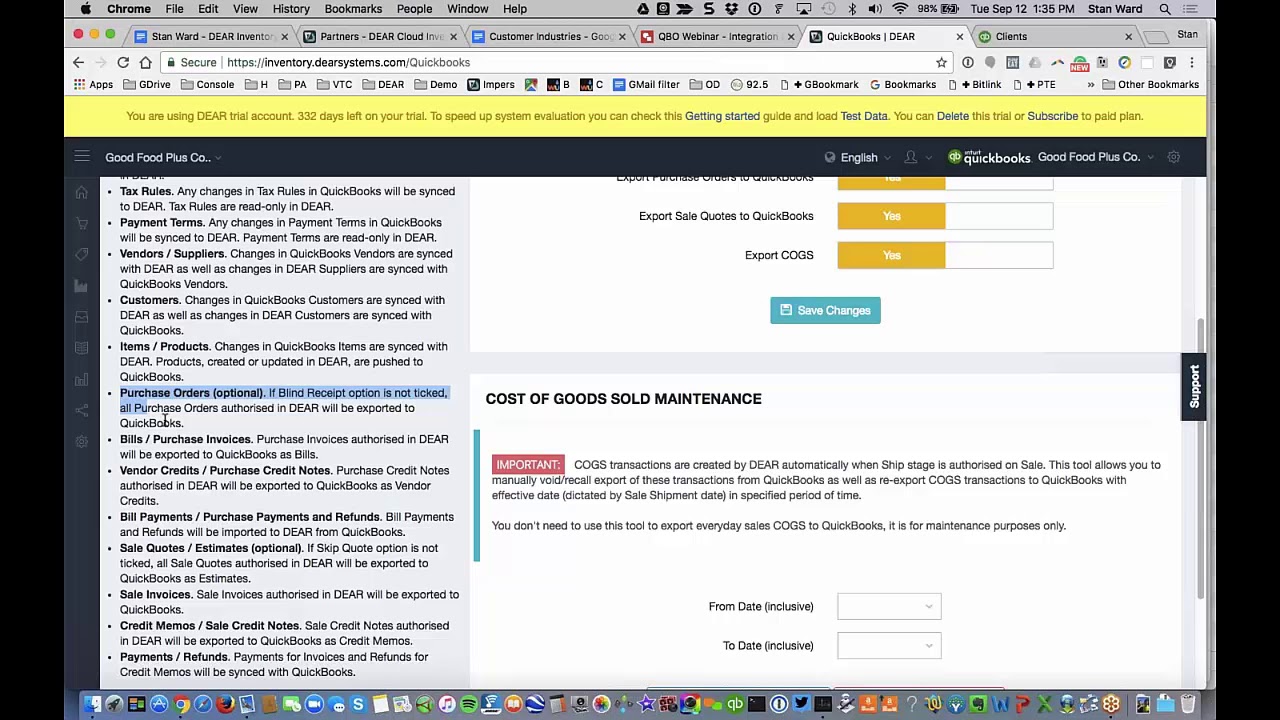The image size is (1280, 720).
Task: Open the History menu
Action: 291,9
